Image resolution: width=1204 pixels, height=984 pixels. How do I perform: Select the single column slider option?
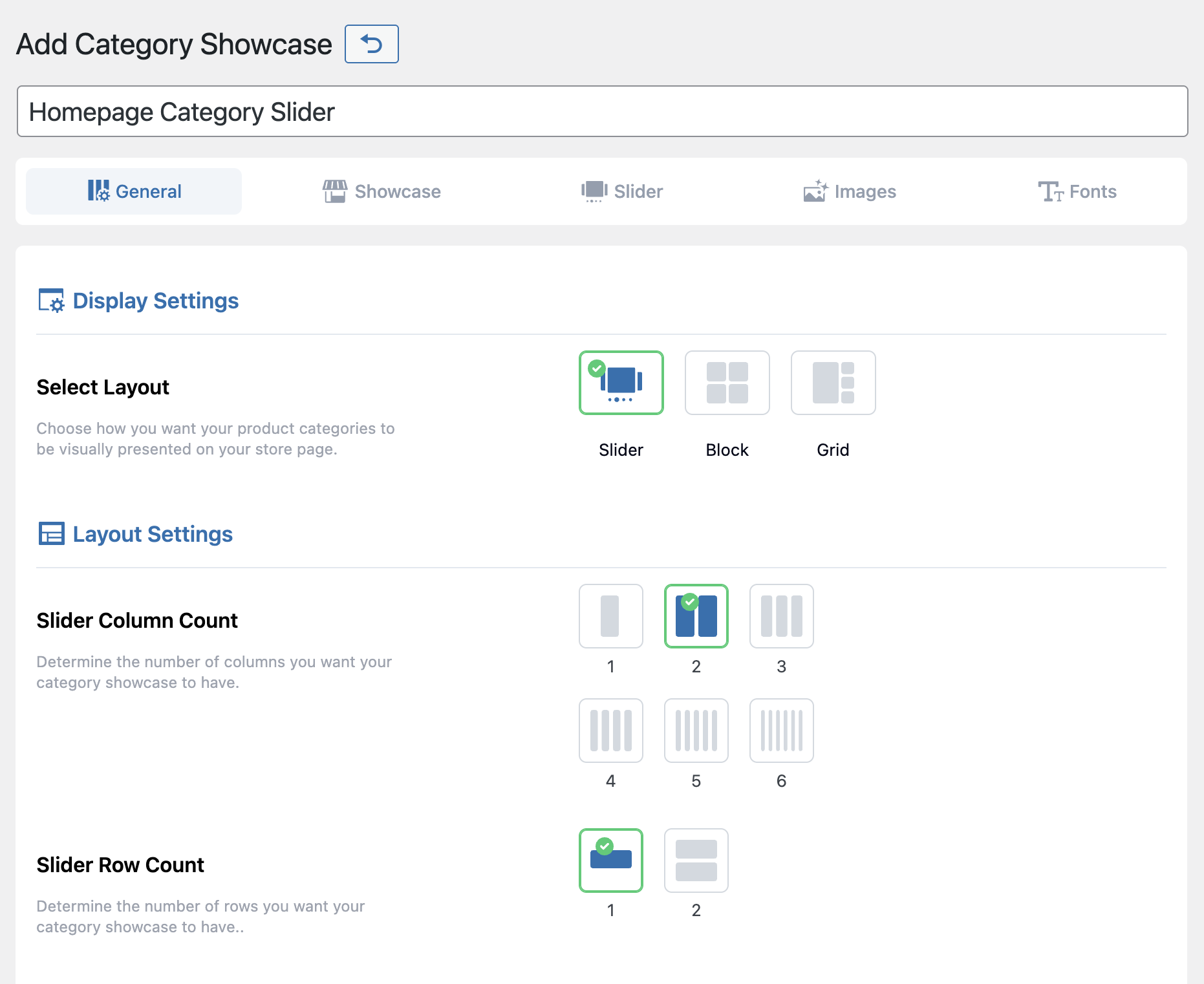(610, 616)
